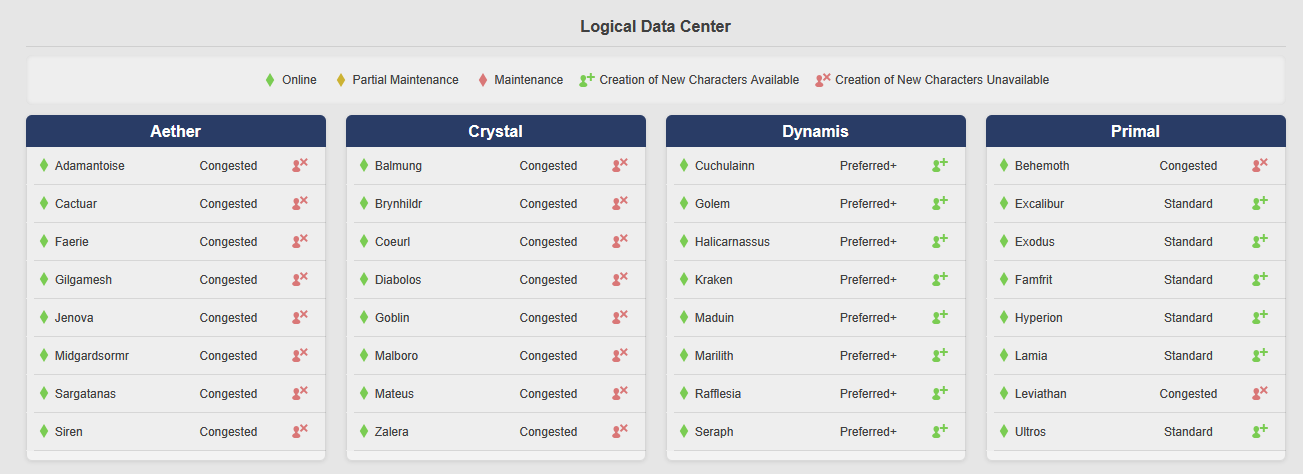Image resolution: width=1303 pixels, height=474 pixels.
Task: Click Leviathan creation unavailable icon
Action: [1260, 394]
